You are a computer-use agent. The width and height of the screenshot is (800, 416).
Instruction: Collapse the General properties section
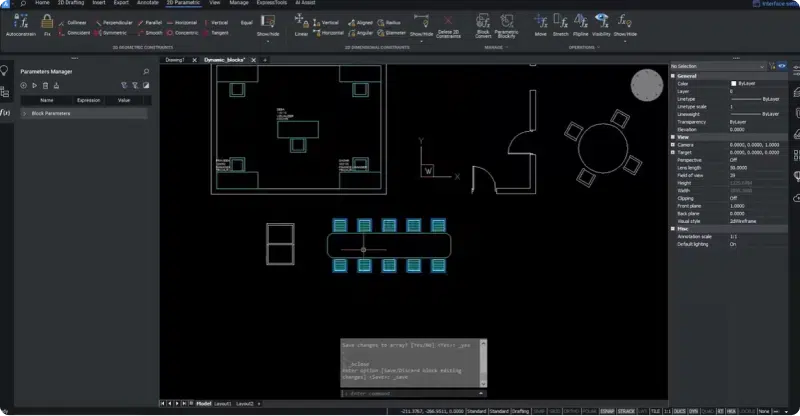point(674,76)
